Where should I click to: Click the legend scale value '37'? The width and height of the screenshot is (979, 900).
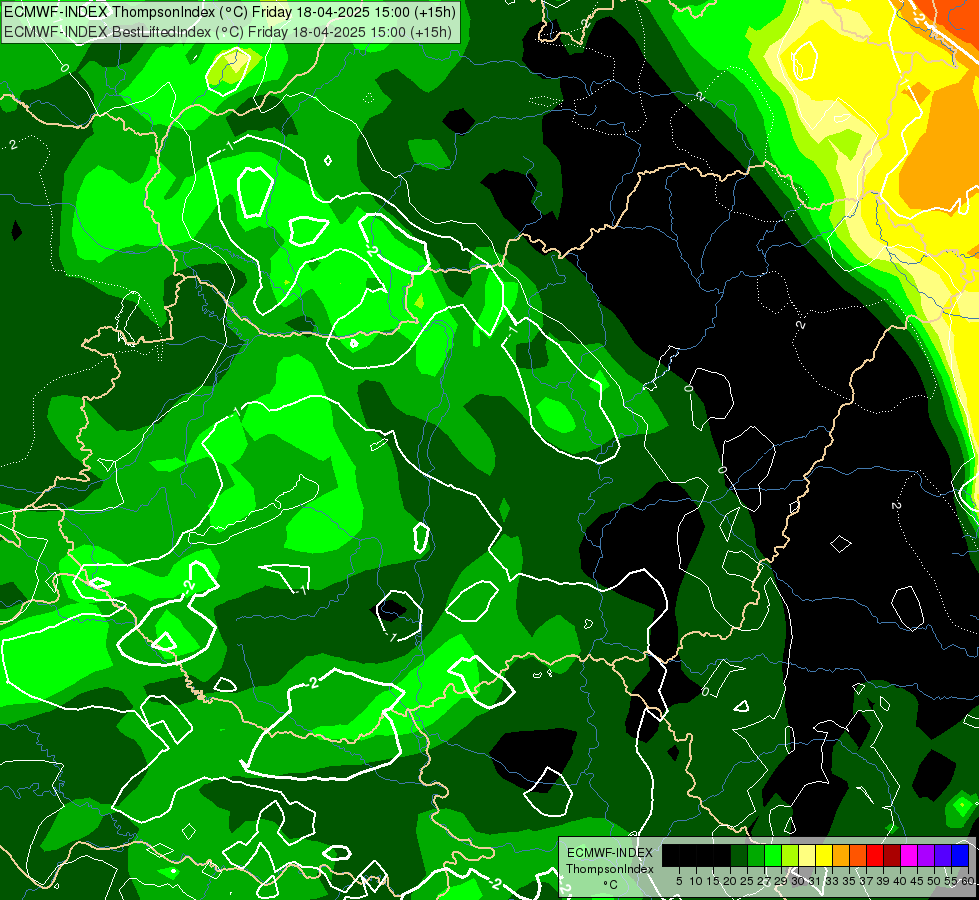(867, 881)
